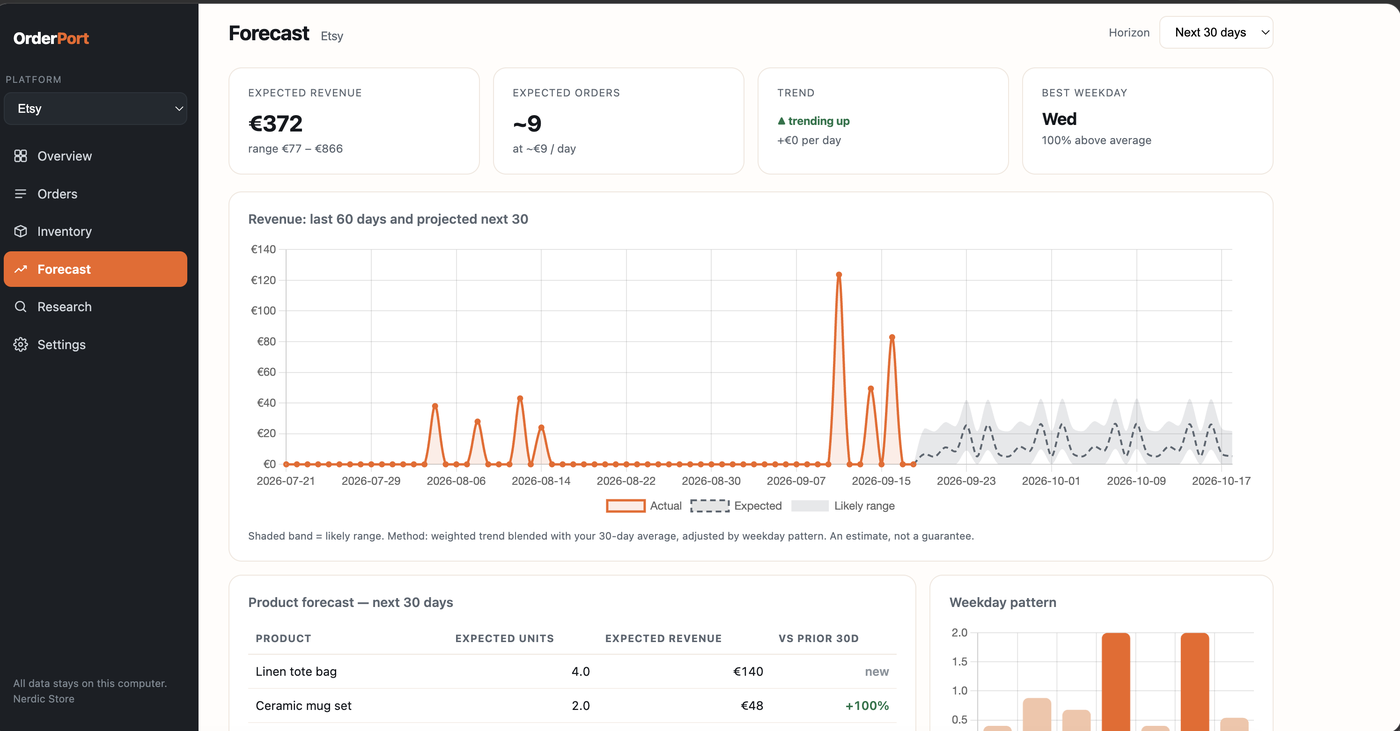Toggle the Likely range legend item
The width and height of the screenshot is (1400, 731).
point(843,506)
